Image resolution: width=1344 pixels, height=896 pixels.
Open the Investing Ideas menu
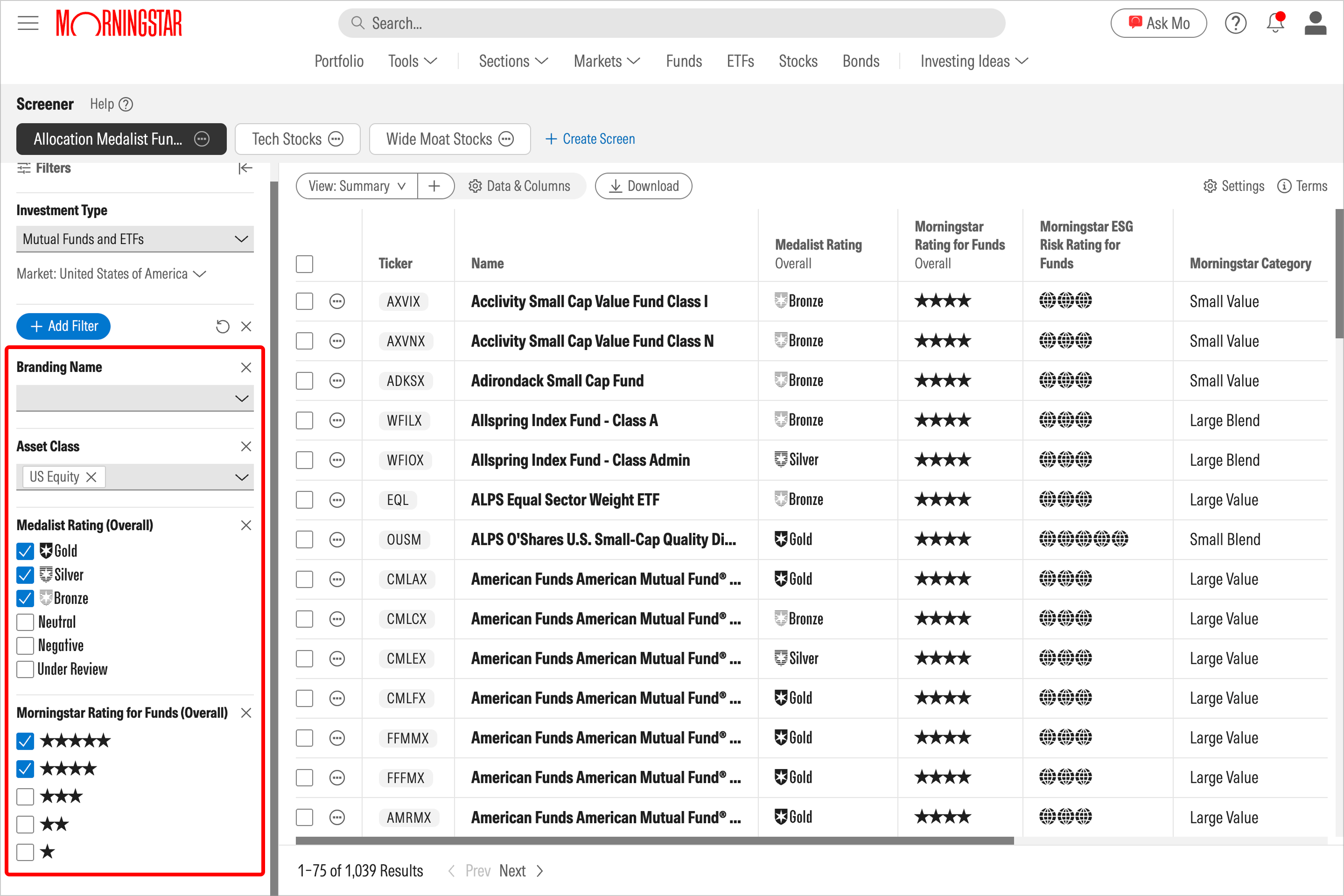[x=974, y=61]
